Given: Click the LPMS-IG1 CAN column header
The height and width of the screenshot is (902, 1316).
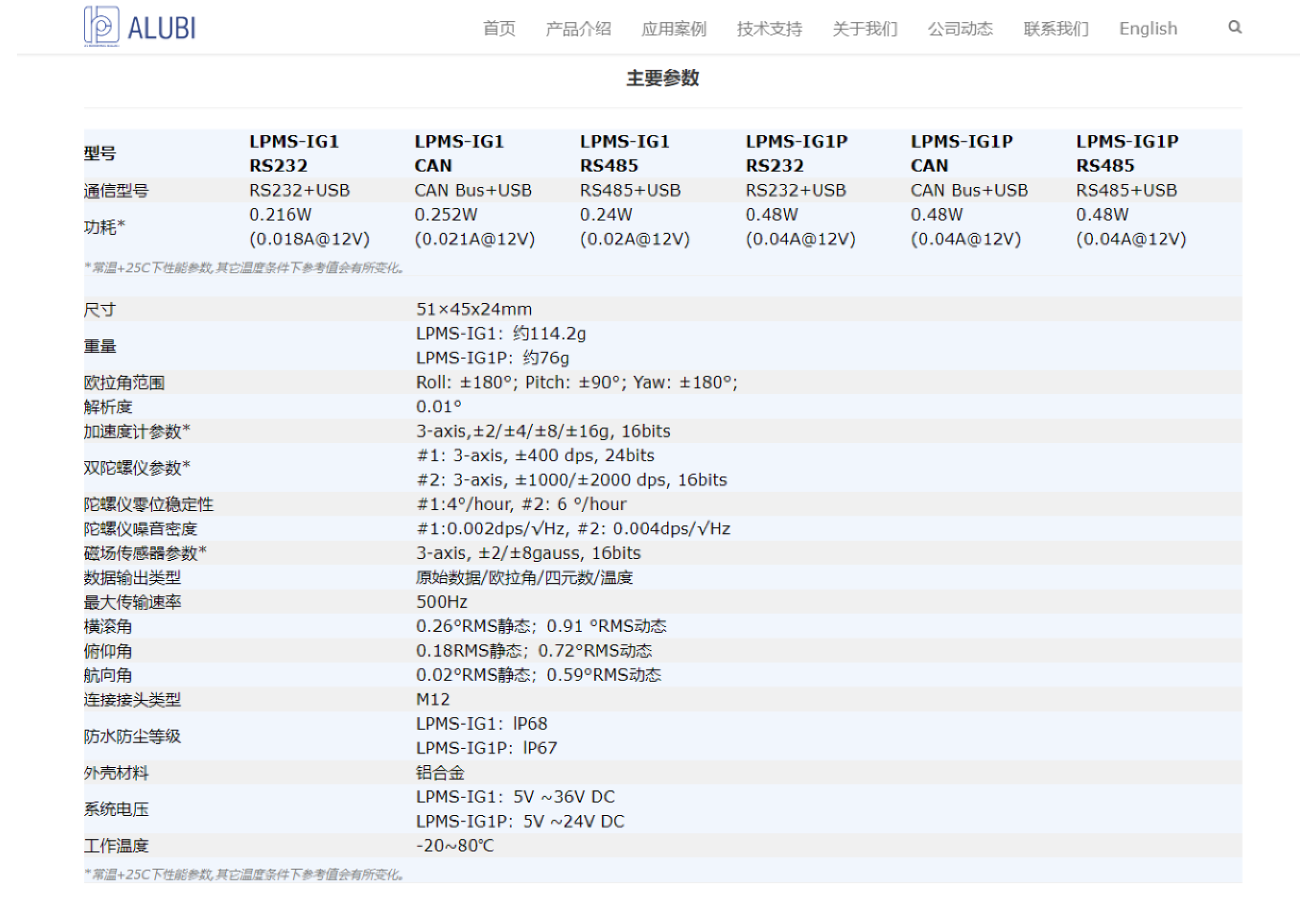Looking at the screenshot, I should [459, 153].
